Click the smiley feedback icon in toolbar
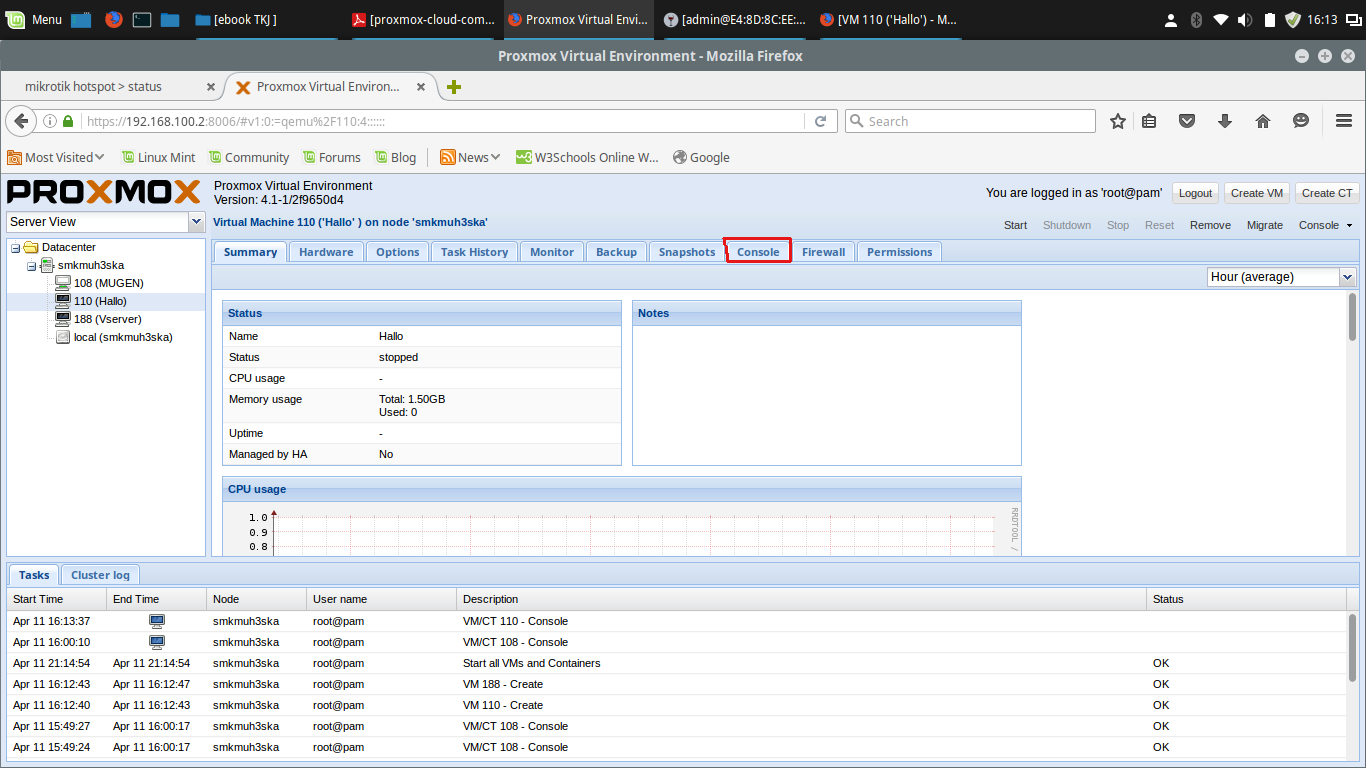The height and width of the screenshot is (768, 1366). point(1301,121)
